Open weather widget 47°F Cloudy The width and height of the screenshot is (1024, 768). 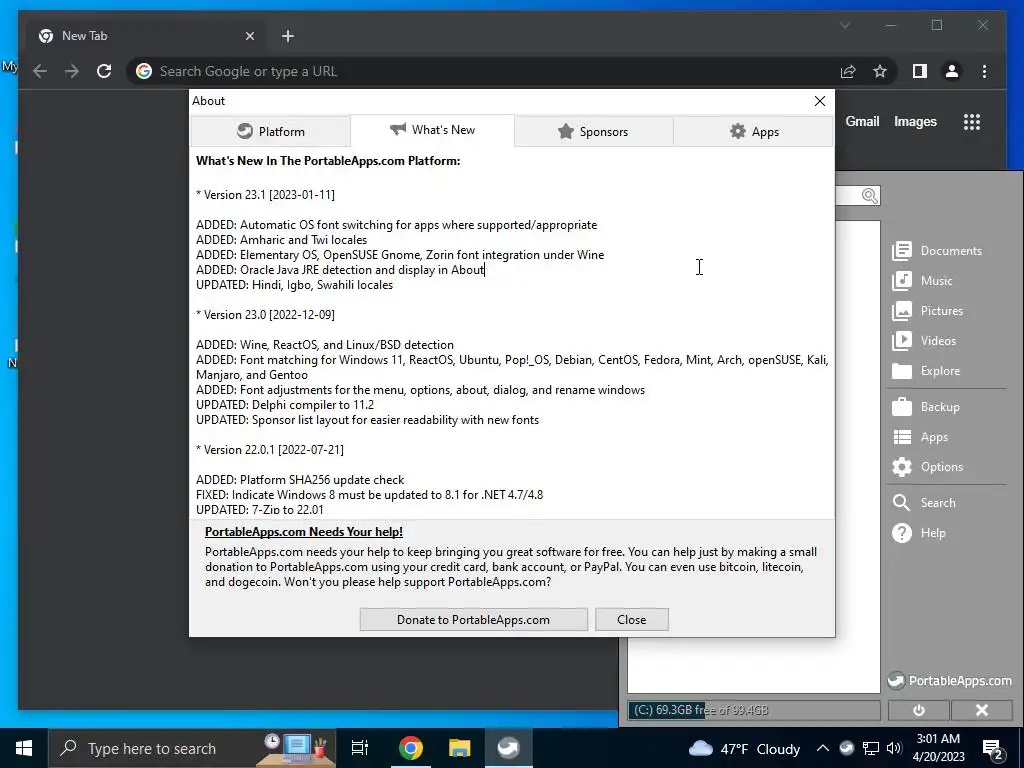[x=744, y=748]
